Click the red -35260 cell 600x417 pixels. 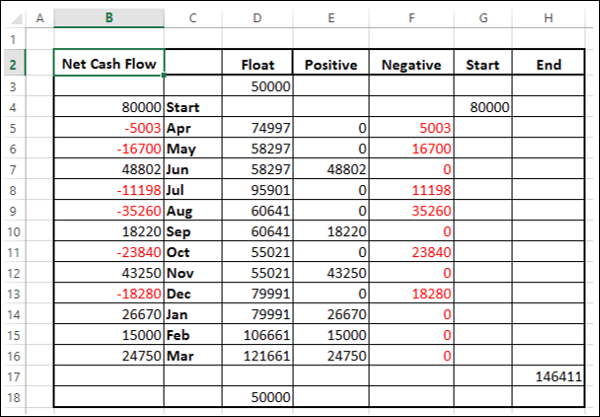[108, 210]
